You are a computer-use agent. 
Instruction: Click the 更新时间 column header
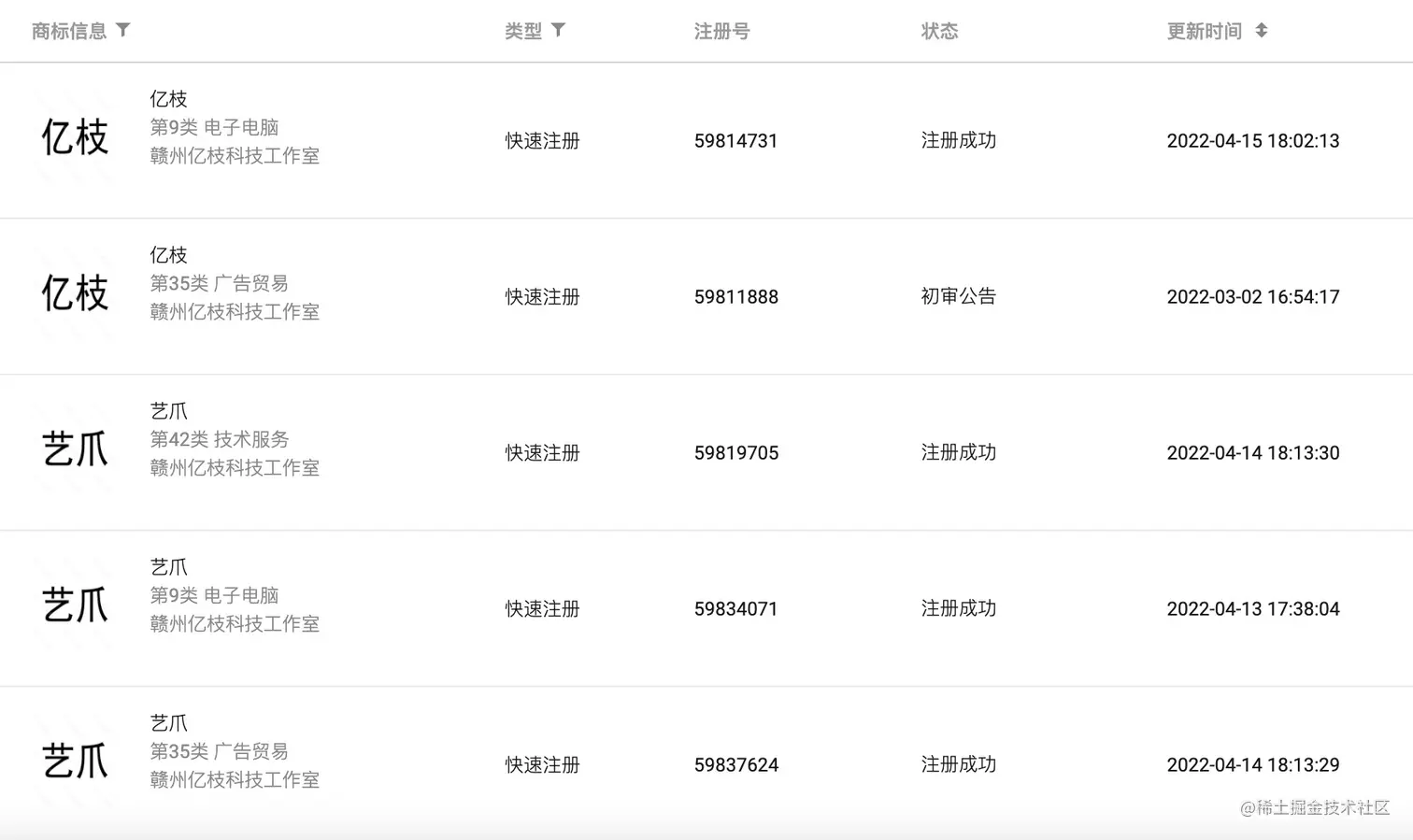(1205, 31)
